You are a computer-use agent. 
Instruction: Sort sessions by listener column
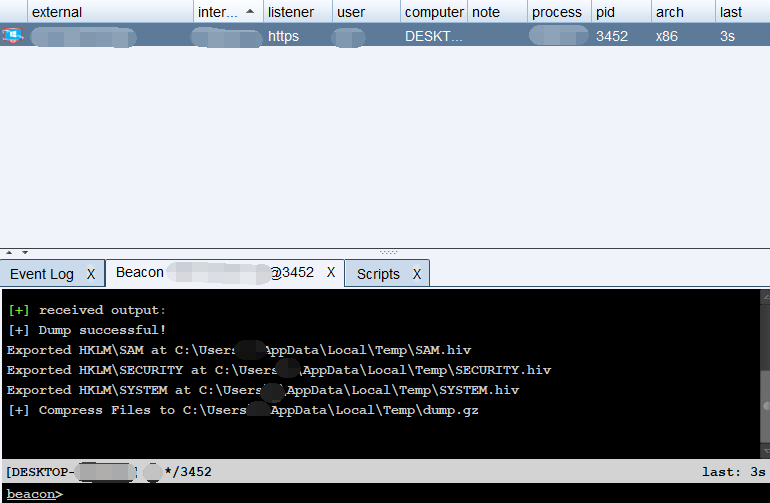(x=298, y=12)
